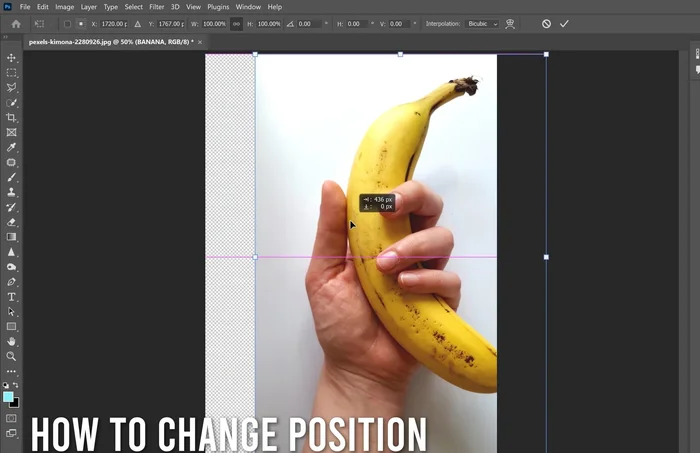Viewport: 700px width, 453px height.
Task: Commit the transform with the checkmark
Action: (x=564, y=23)
